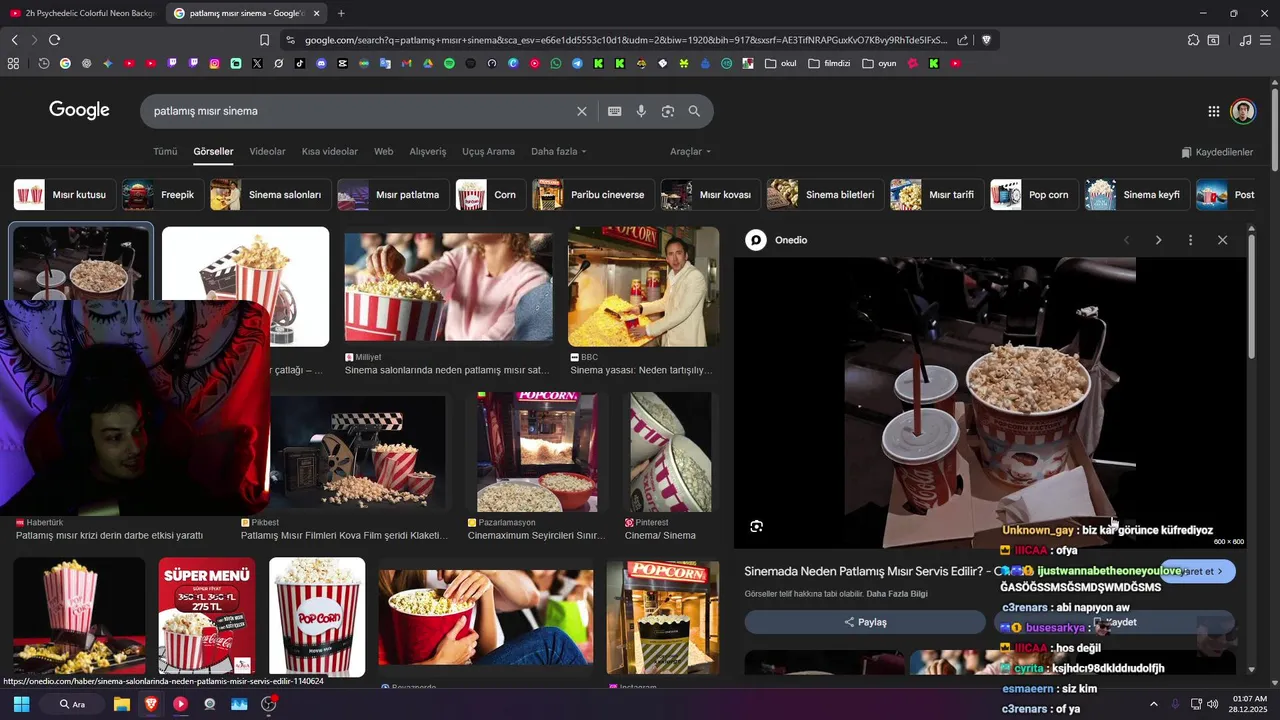Go back using the browser back arrow
Screen dimensions: 1280x720
click(14, 40)
